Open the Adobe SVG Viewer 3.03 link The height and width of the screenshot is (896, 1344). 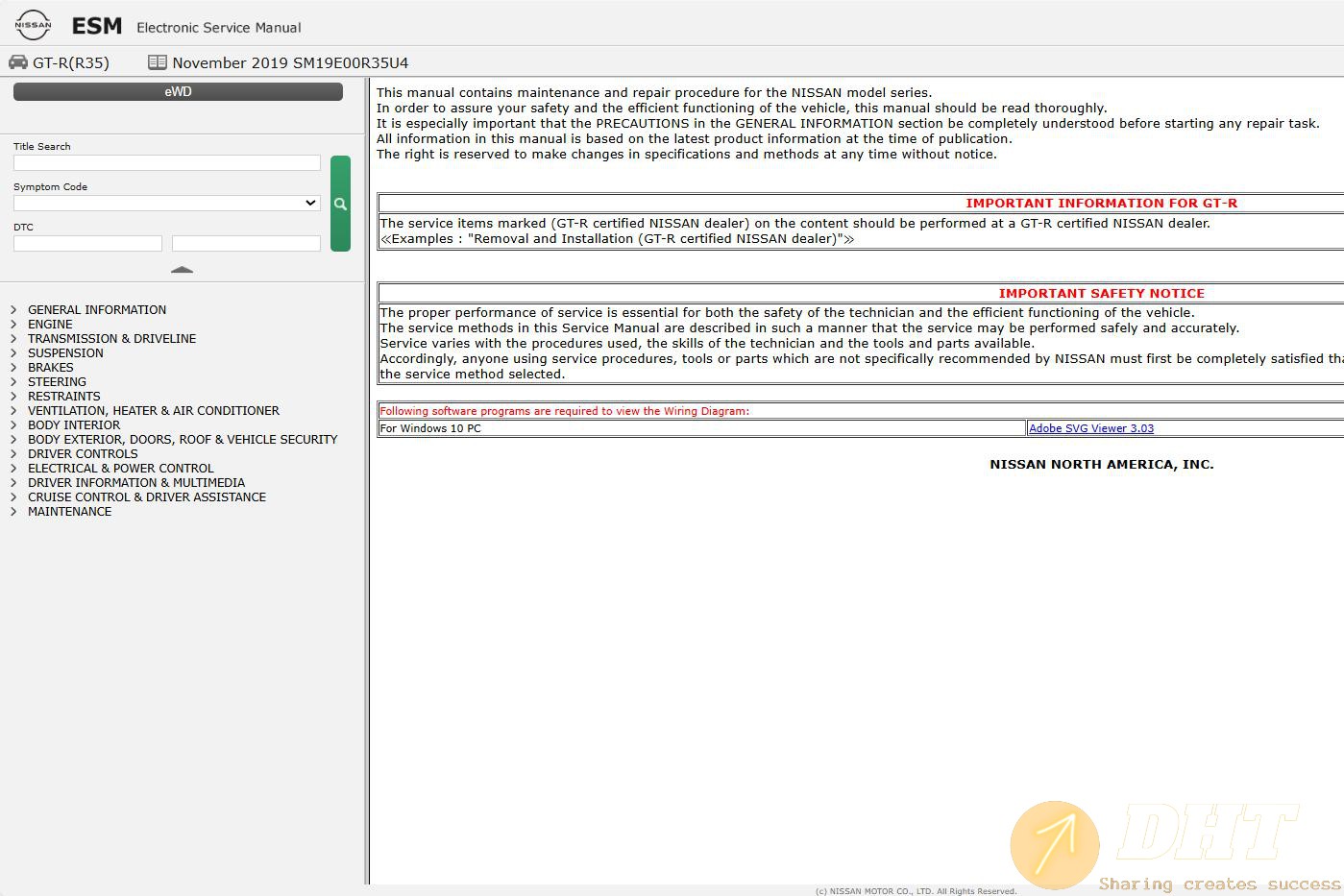tap(1091, 428)
